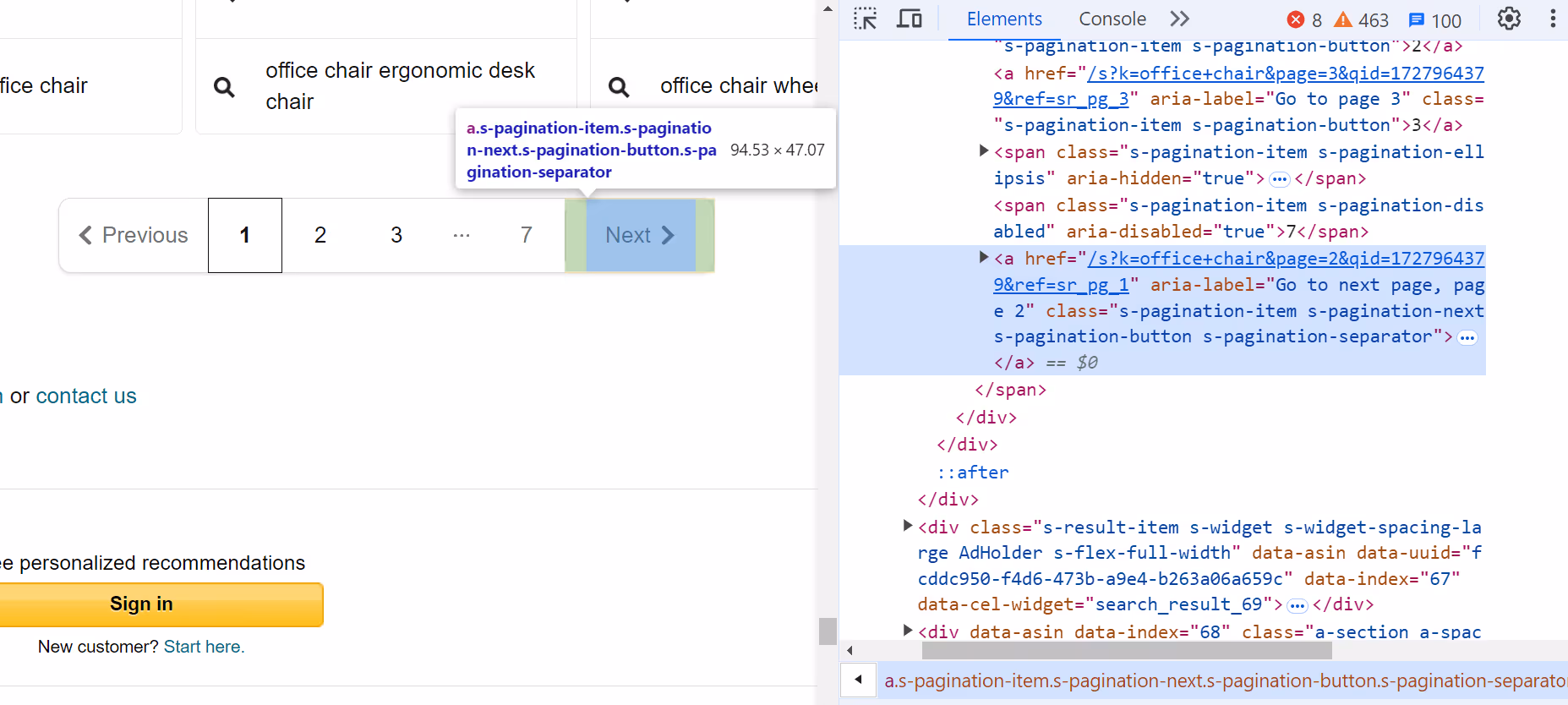
Task: Go to pagination page 2
Action: pyautogui.click(x=320, y=235)
